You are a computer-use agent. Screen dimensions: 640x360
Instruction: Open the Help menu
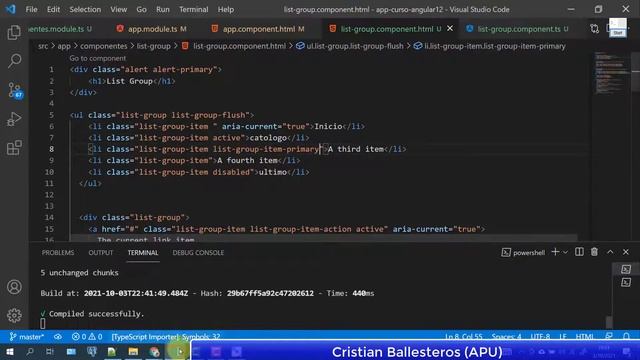tap(226, 9)
